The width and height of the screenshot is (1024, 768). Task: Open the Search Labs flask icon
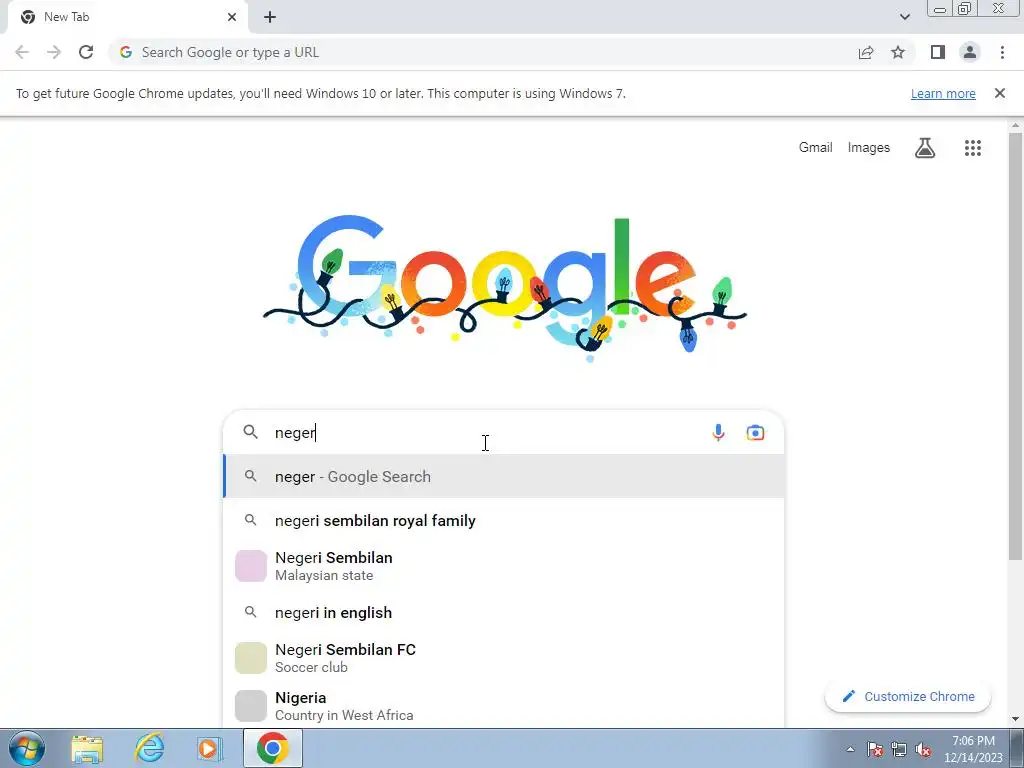tap(925, 148)
